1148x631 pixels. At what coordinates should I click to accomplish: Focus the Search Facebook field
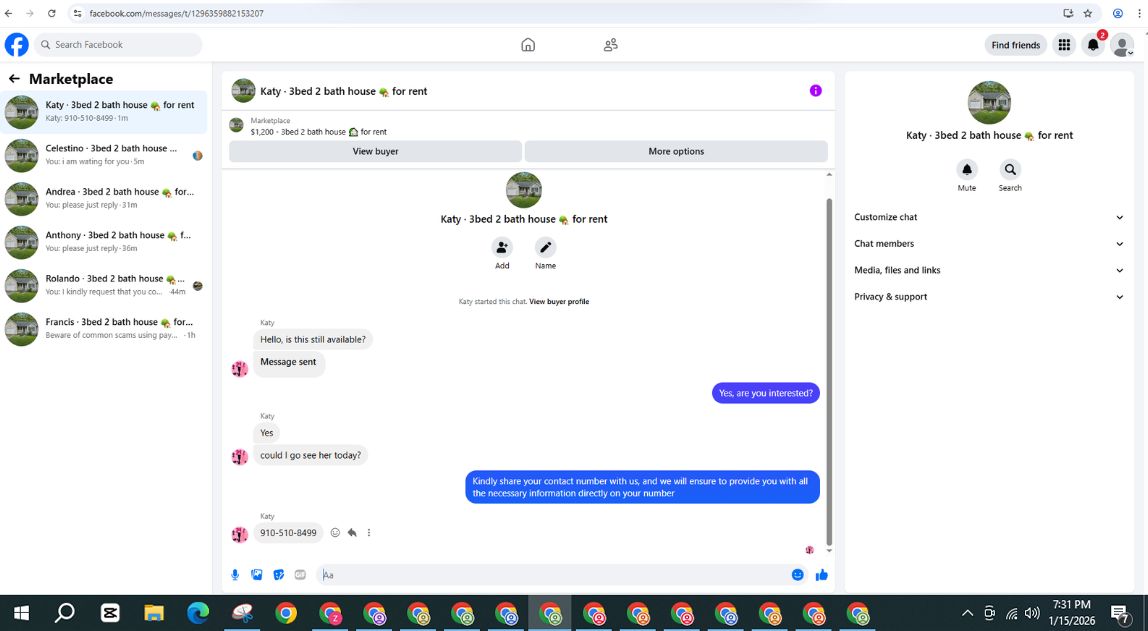[x=119, y=45]
